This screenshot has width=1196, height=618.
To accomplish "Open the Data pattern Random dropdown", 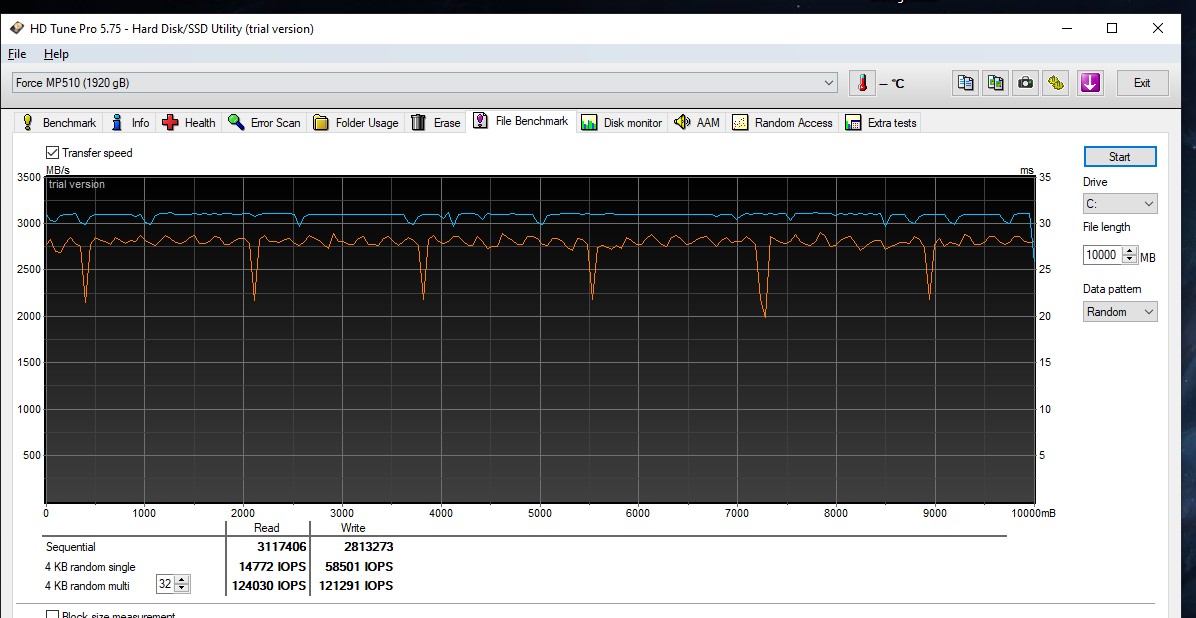I will coord(1120,311).
